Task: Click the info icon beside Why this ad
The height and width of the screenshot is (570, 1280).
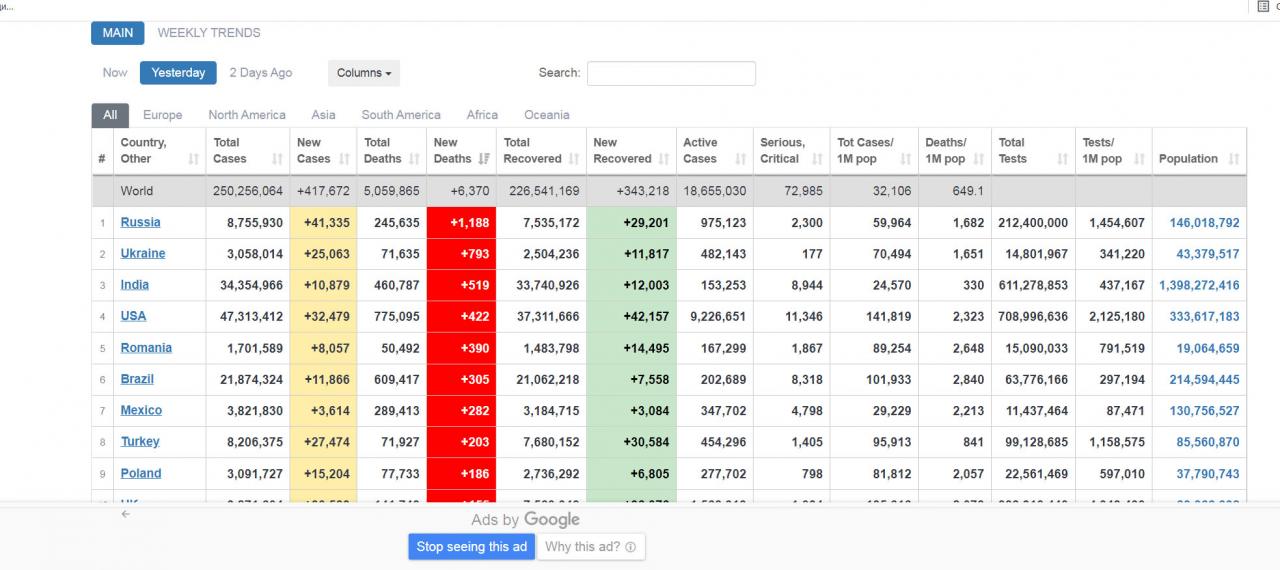Action: coord(631,547)
